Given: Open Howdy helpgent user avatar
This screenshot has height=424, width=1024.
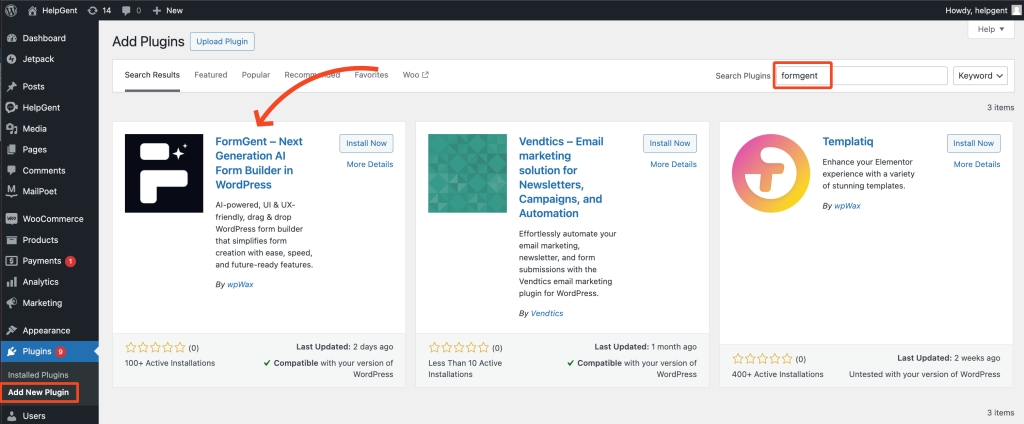Looking at the screenshot, I should pyautogui.click(x=1016, y=10).
